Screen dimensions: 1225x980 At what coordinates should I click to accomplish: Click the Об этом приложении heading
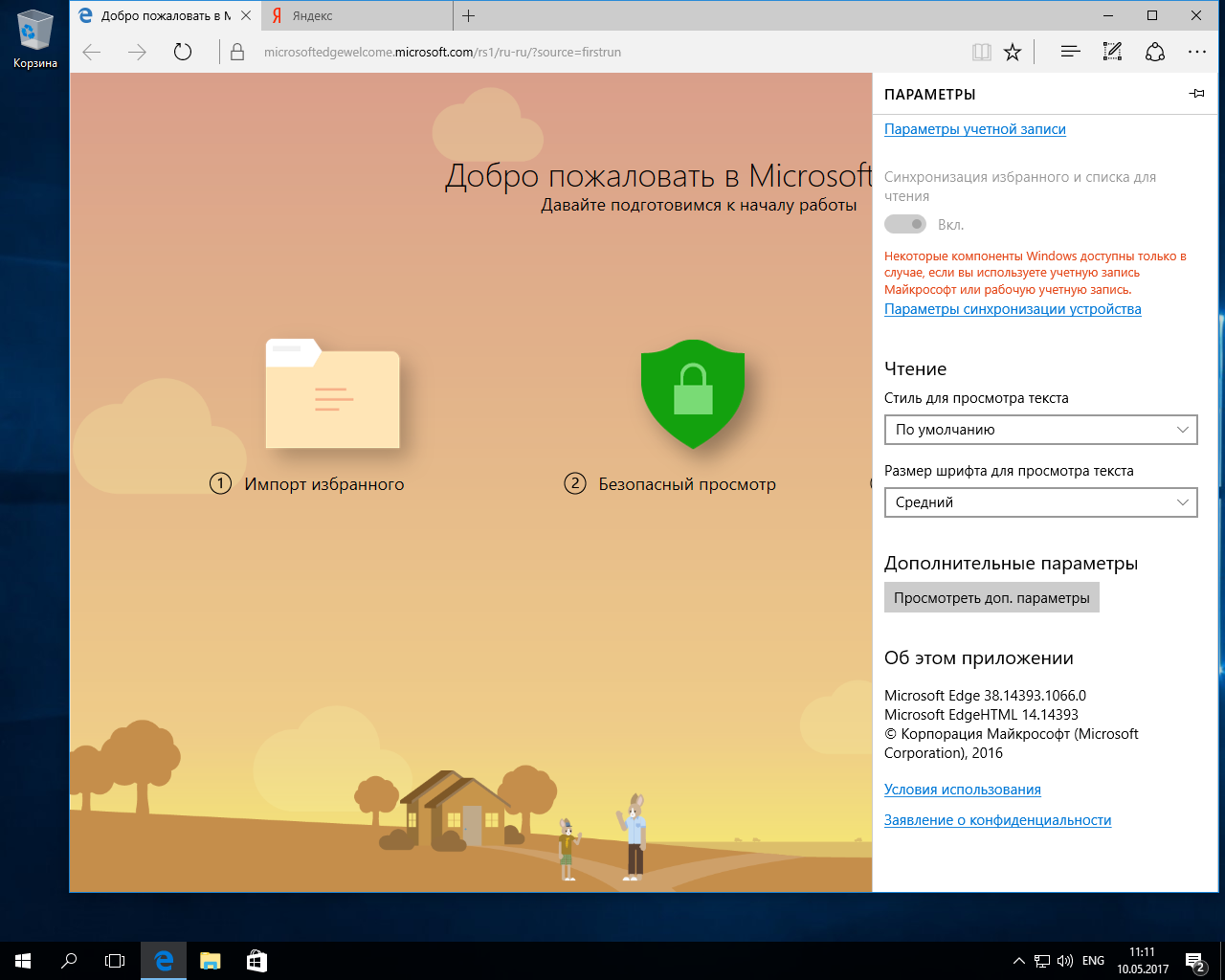[x=979, y=658]
